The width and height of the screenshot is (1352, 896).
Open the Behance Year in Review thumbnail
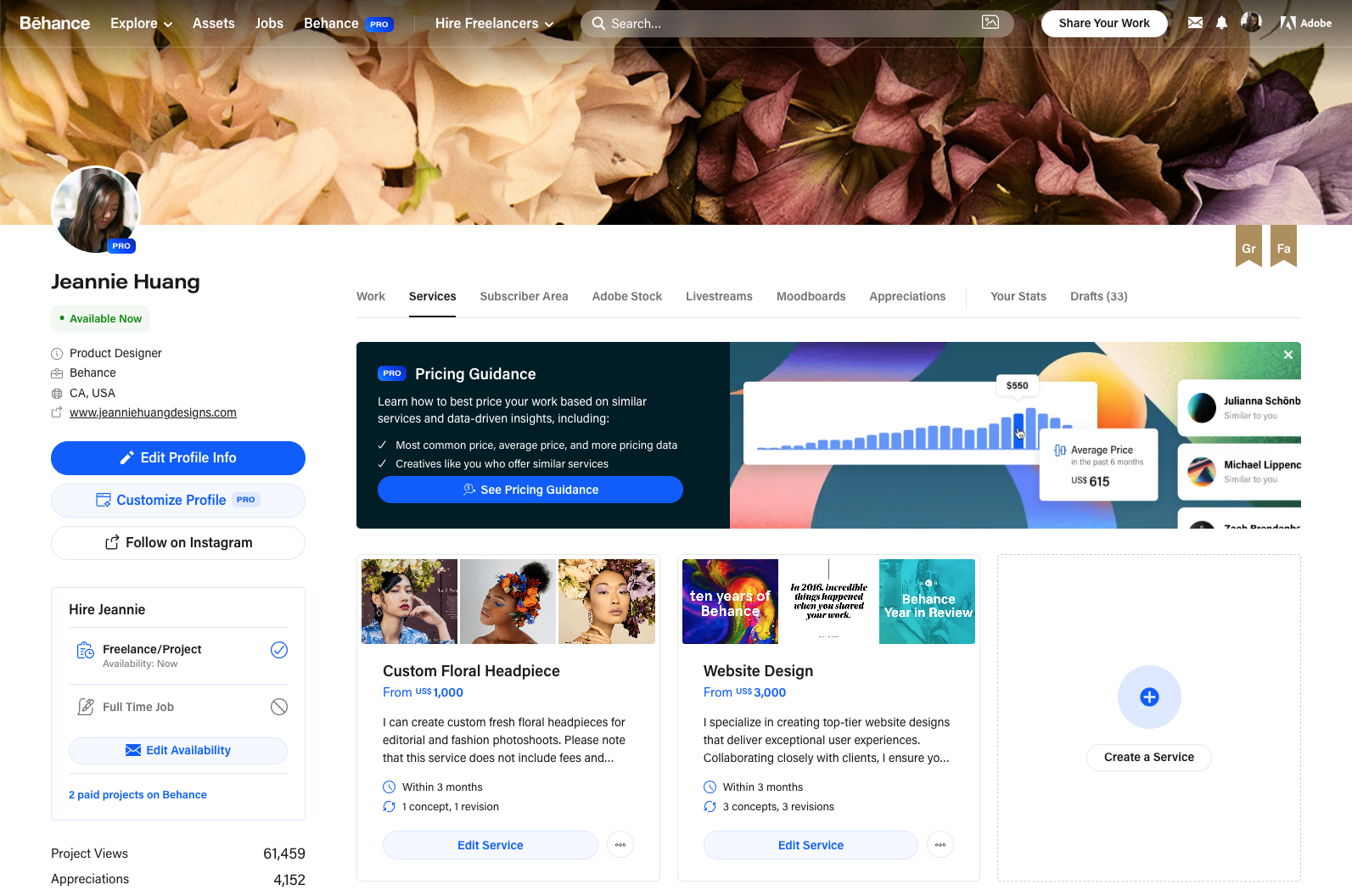[927, 602]
